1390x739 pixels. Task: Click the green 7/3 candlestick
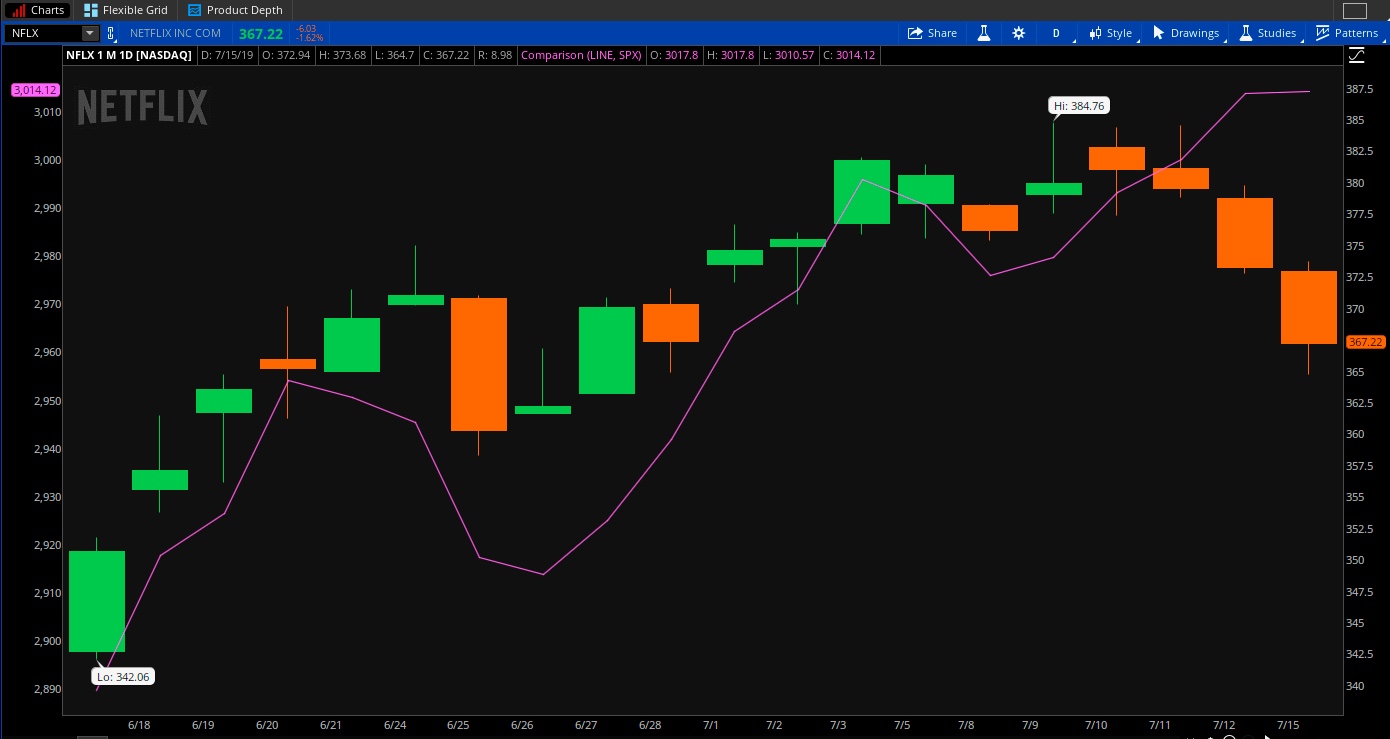tap(861, 191)
